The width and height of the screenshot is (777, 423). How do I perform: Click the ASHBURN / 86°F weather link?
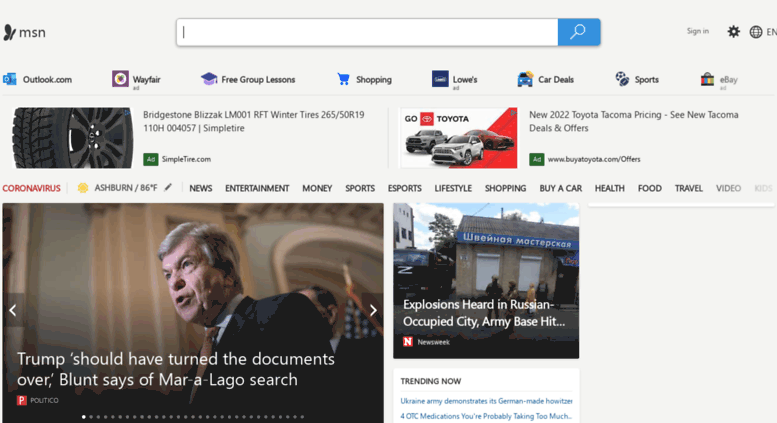coord(126,188)
